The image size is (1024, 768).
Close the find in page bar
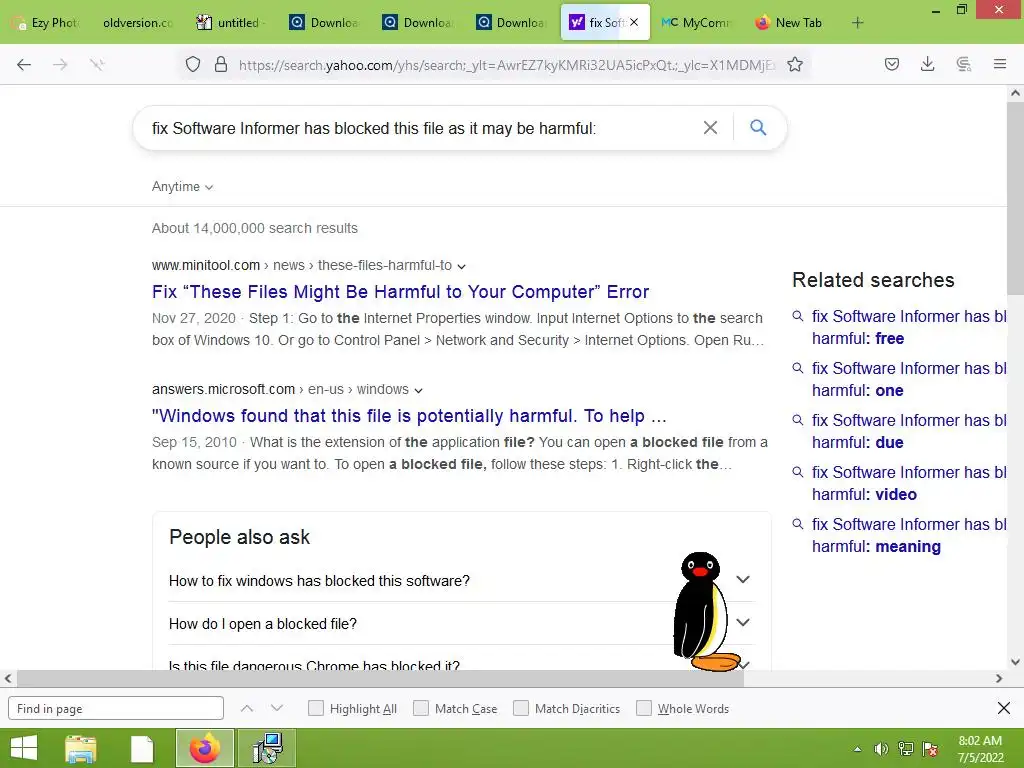pos(1004,708)
